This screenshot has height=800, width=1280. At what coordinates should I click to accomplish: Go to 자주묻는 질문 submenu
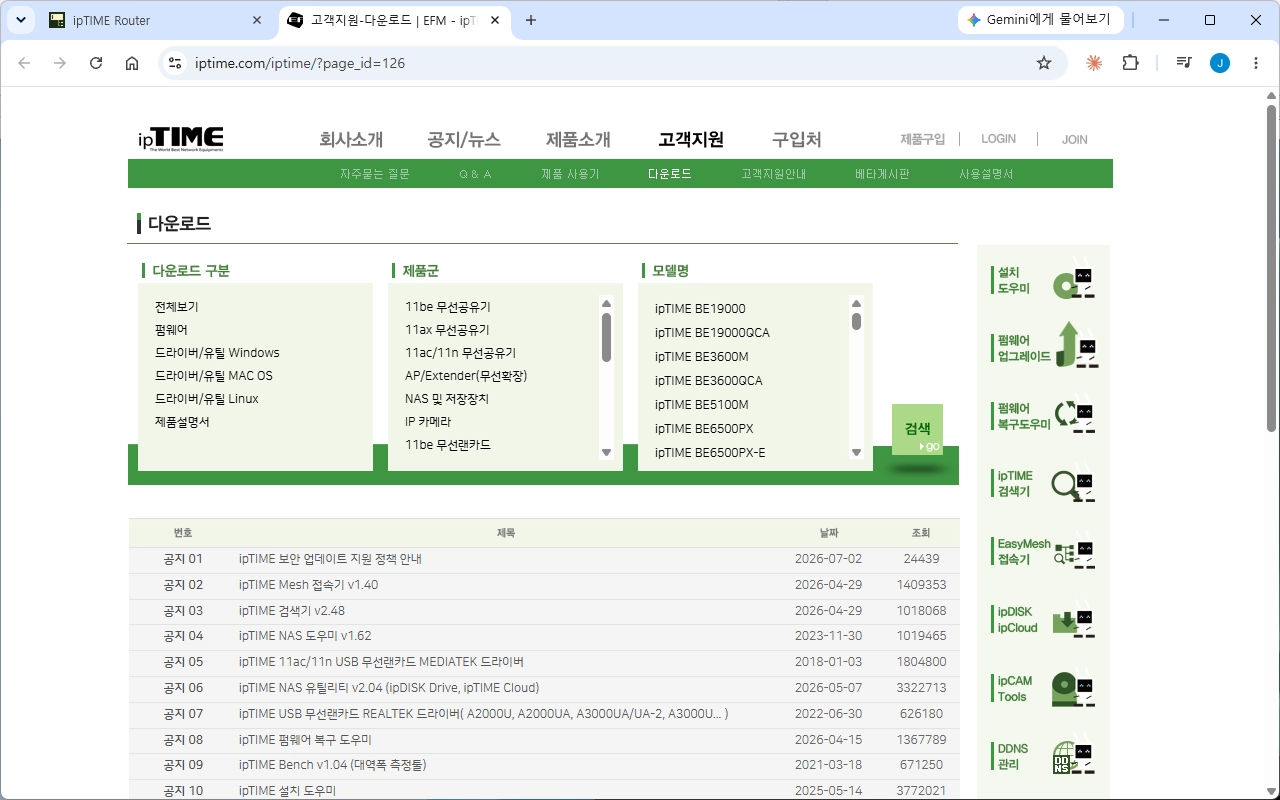[375, 174]
